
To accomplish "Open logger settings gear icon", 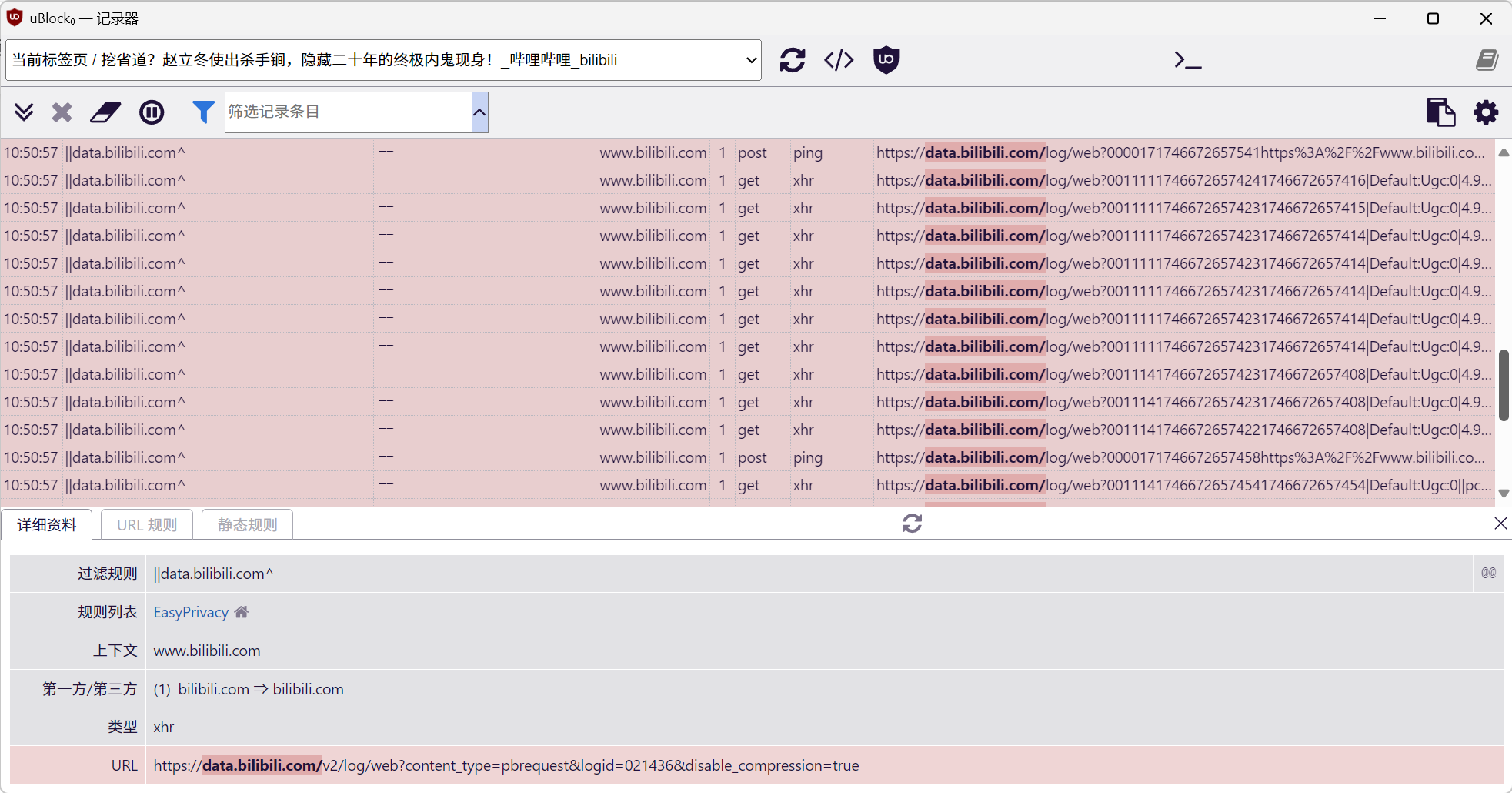I will coord(1486,112).
